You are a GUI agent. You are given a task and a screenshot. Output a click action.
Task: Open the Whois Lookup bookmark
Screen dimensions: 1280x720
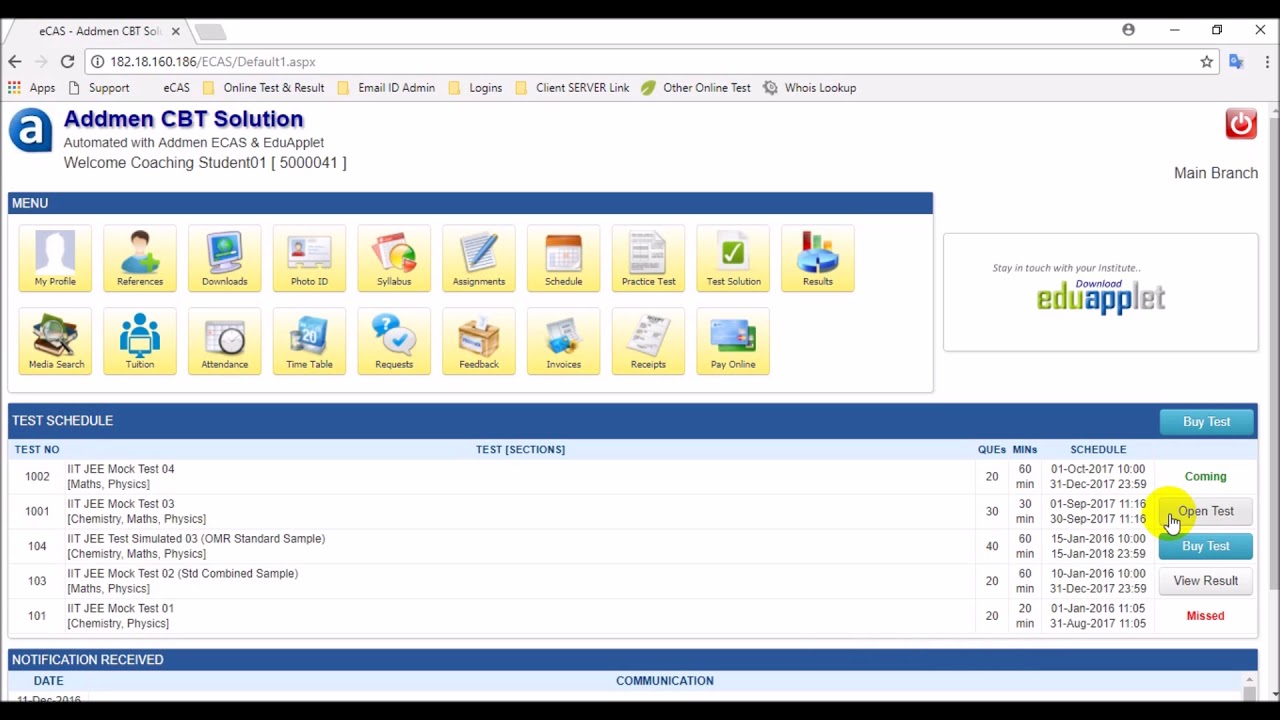coord(810,88)
